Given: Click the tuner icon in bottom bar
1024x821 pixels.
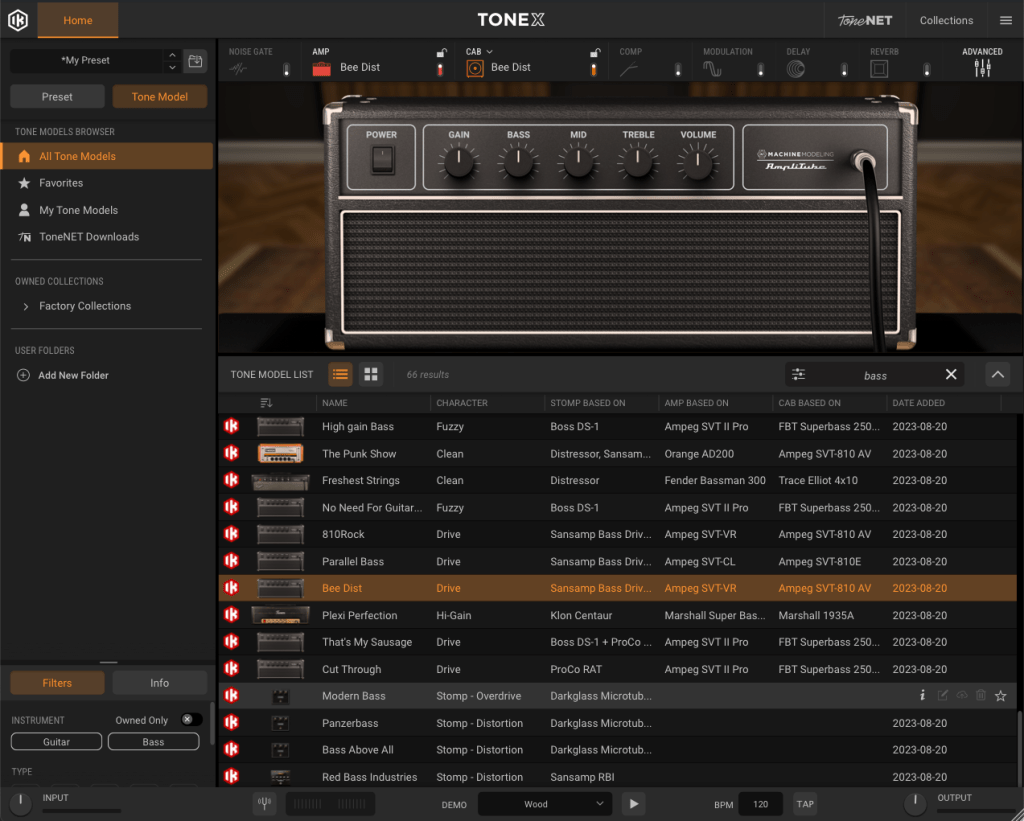Looking at the screenshot, I should point(265,804).
